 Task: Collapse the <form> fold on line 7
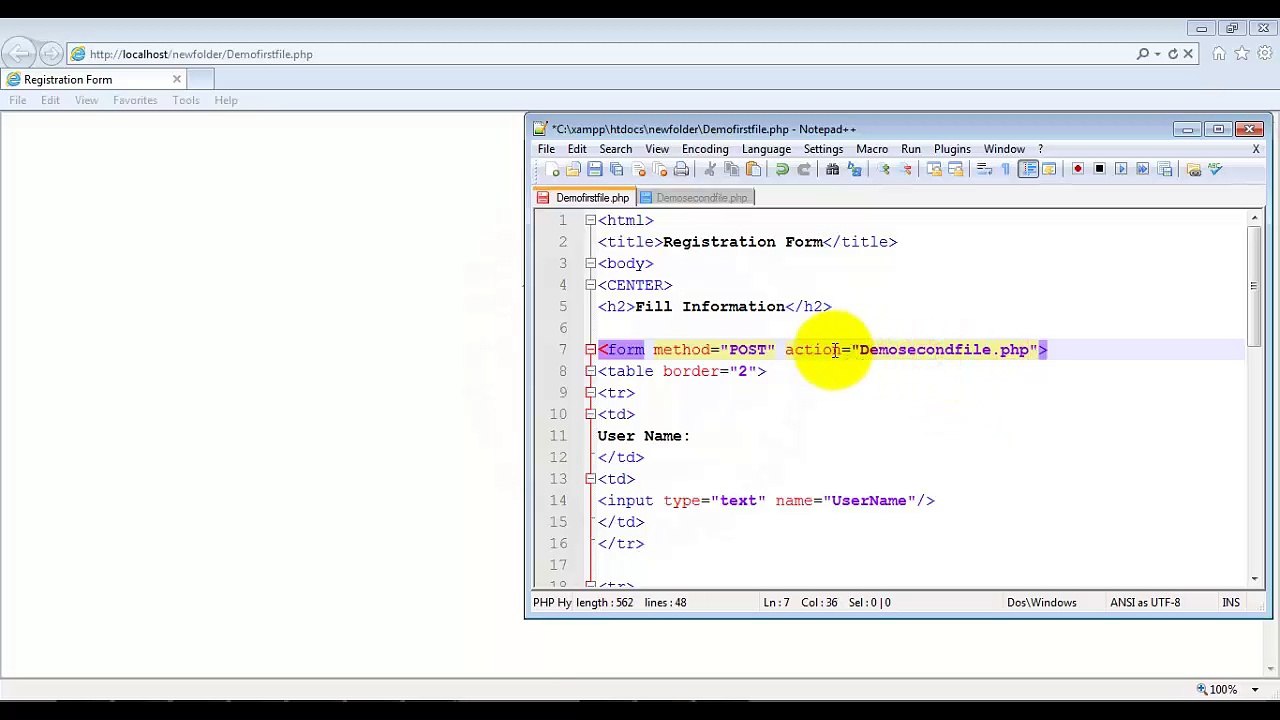point(590,350)
